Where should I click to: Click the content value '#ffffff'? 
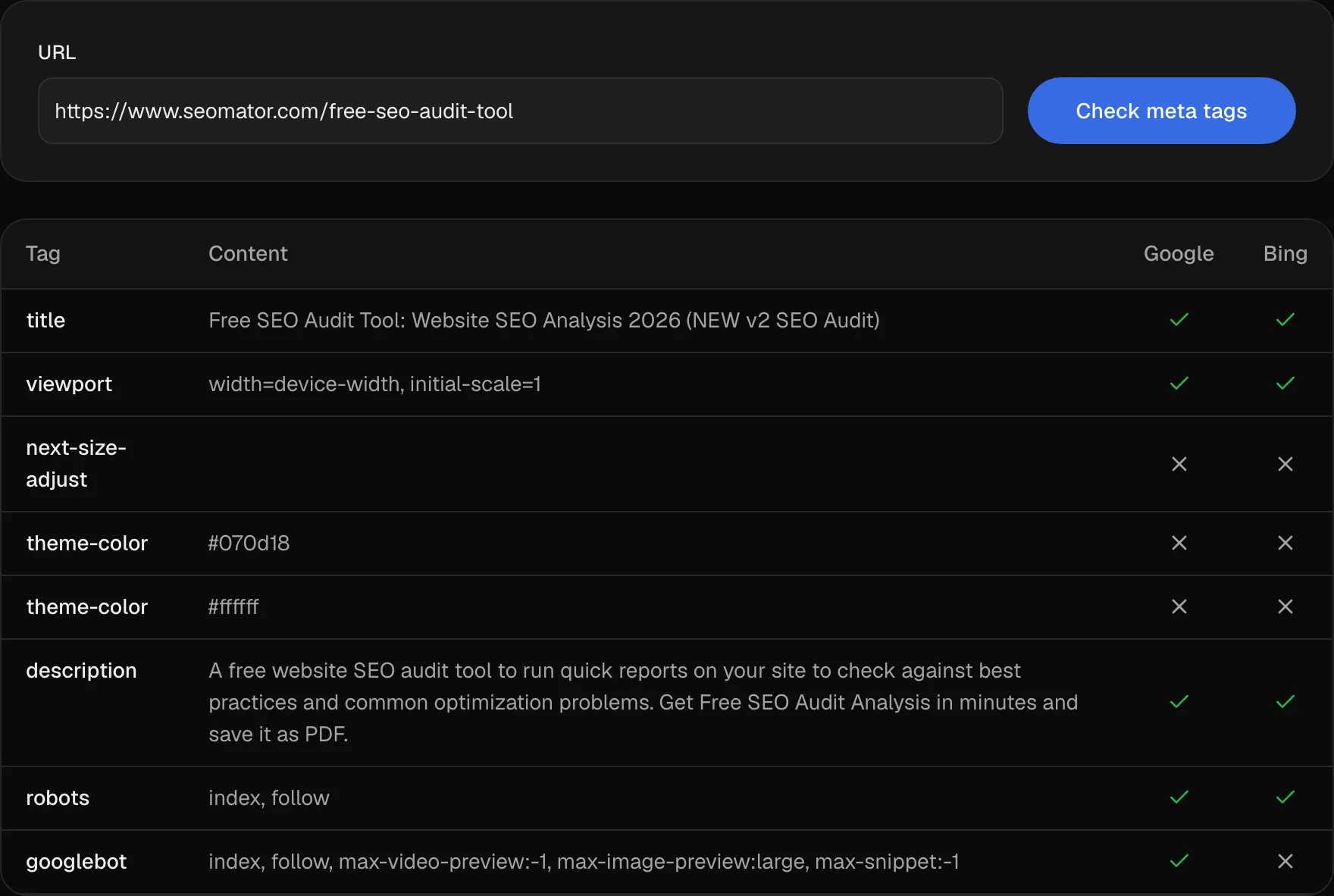[233, 607]
